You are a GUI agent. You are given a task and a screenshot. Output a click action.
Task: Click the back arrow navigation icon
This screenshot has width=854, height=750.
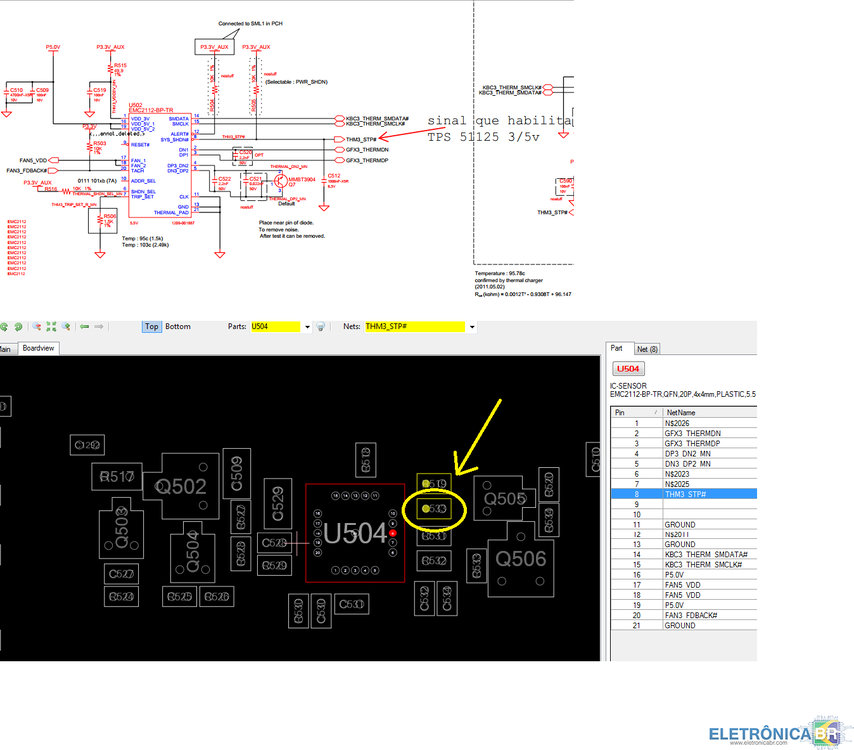tap(84, 326)
